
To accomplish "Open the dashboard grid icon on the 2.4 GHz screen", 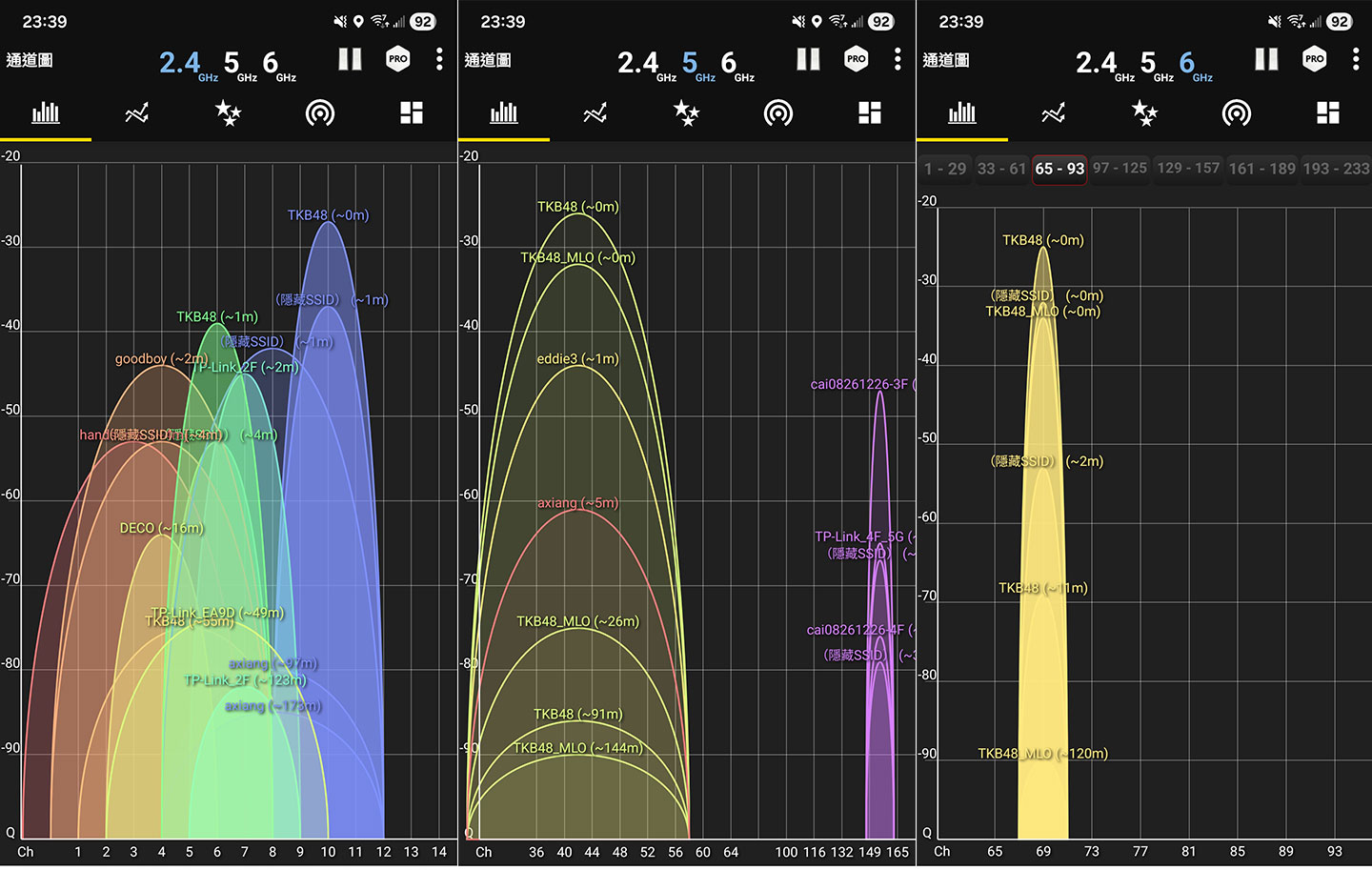I will [x=412, y=114].
